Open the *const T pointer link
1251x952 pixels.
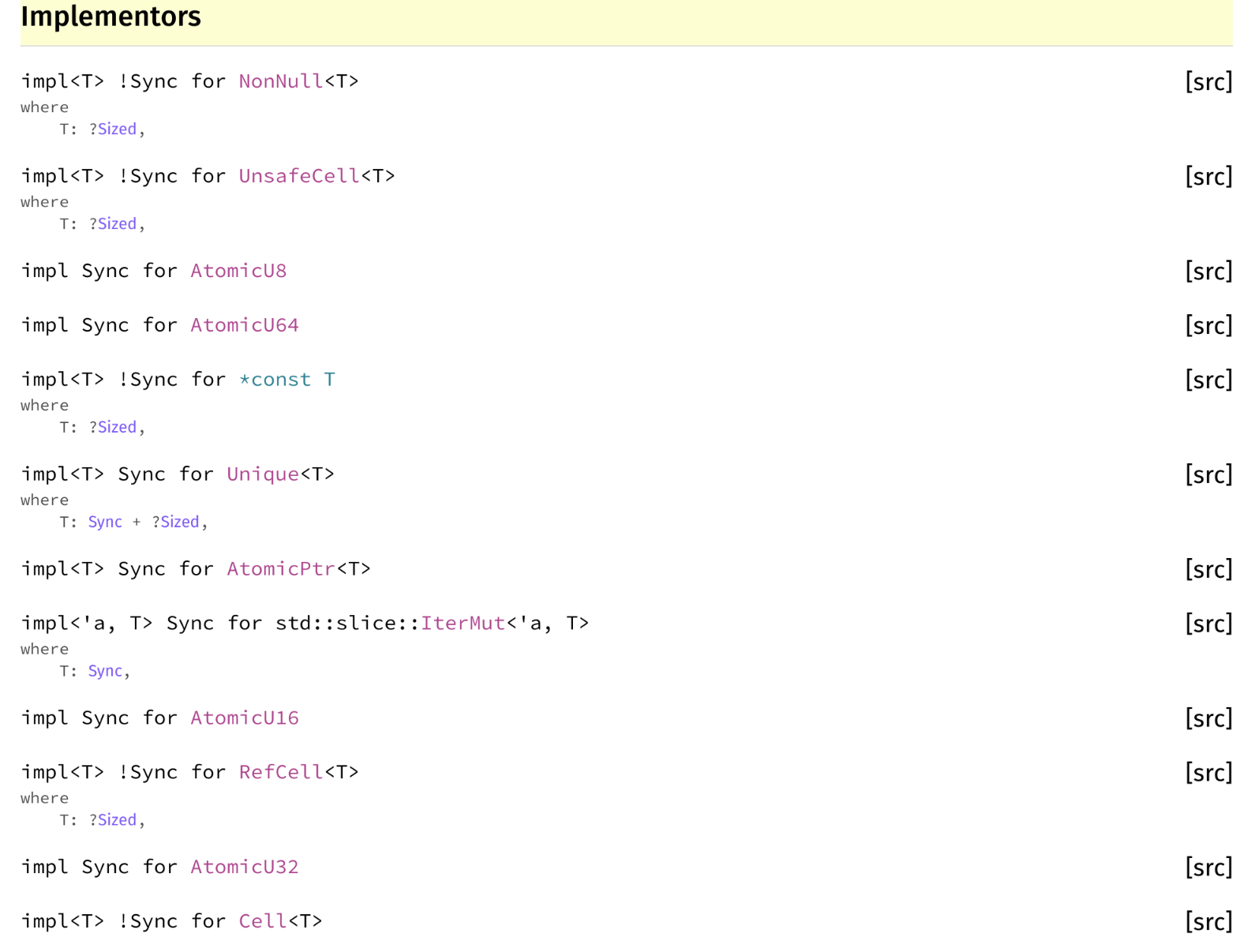click(287, 380)
